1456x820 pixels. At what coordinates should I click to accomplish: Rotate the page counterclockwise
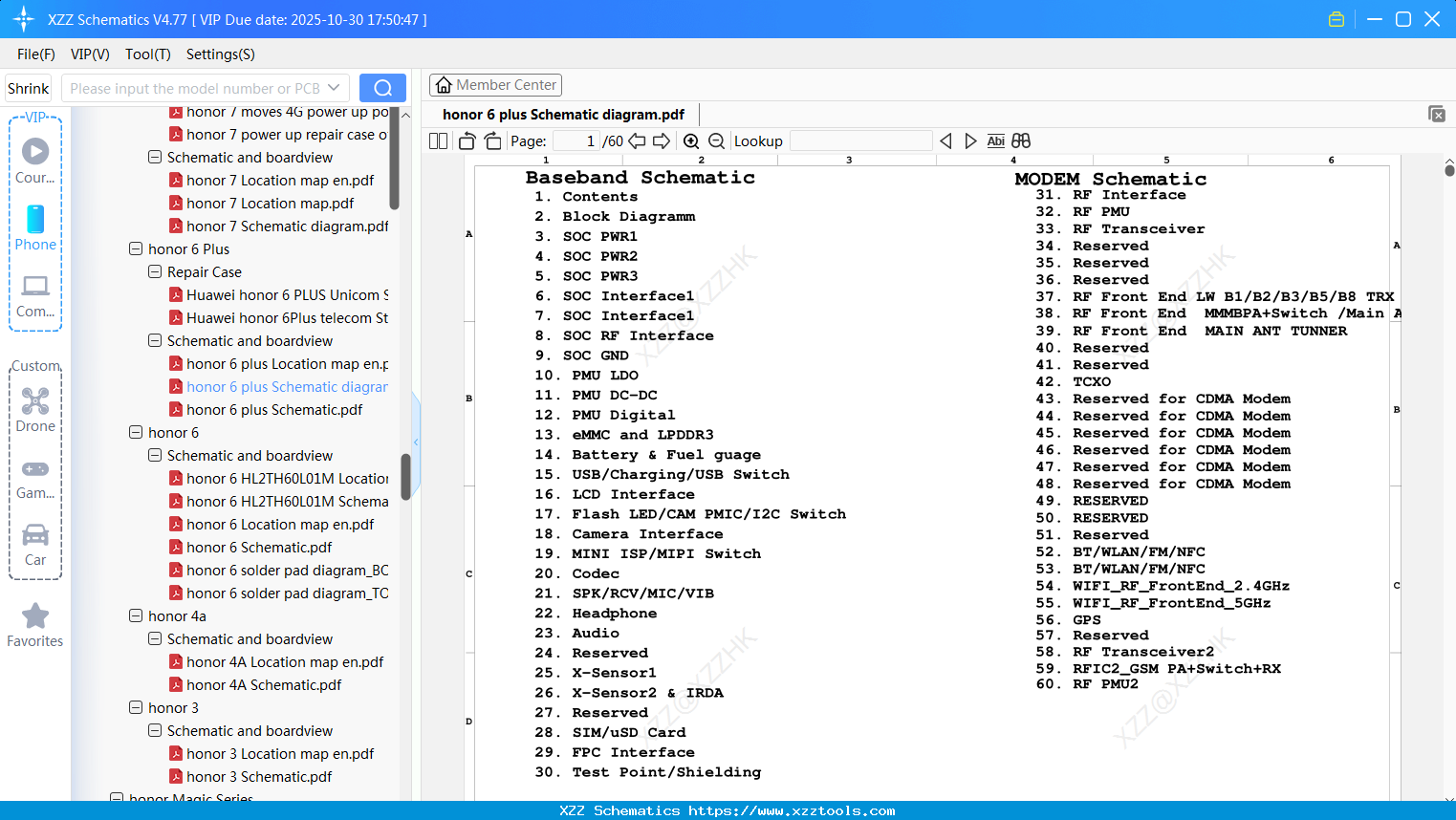[x=467, y=141]
